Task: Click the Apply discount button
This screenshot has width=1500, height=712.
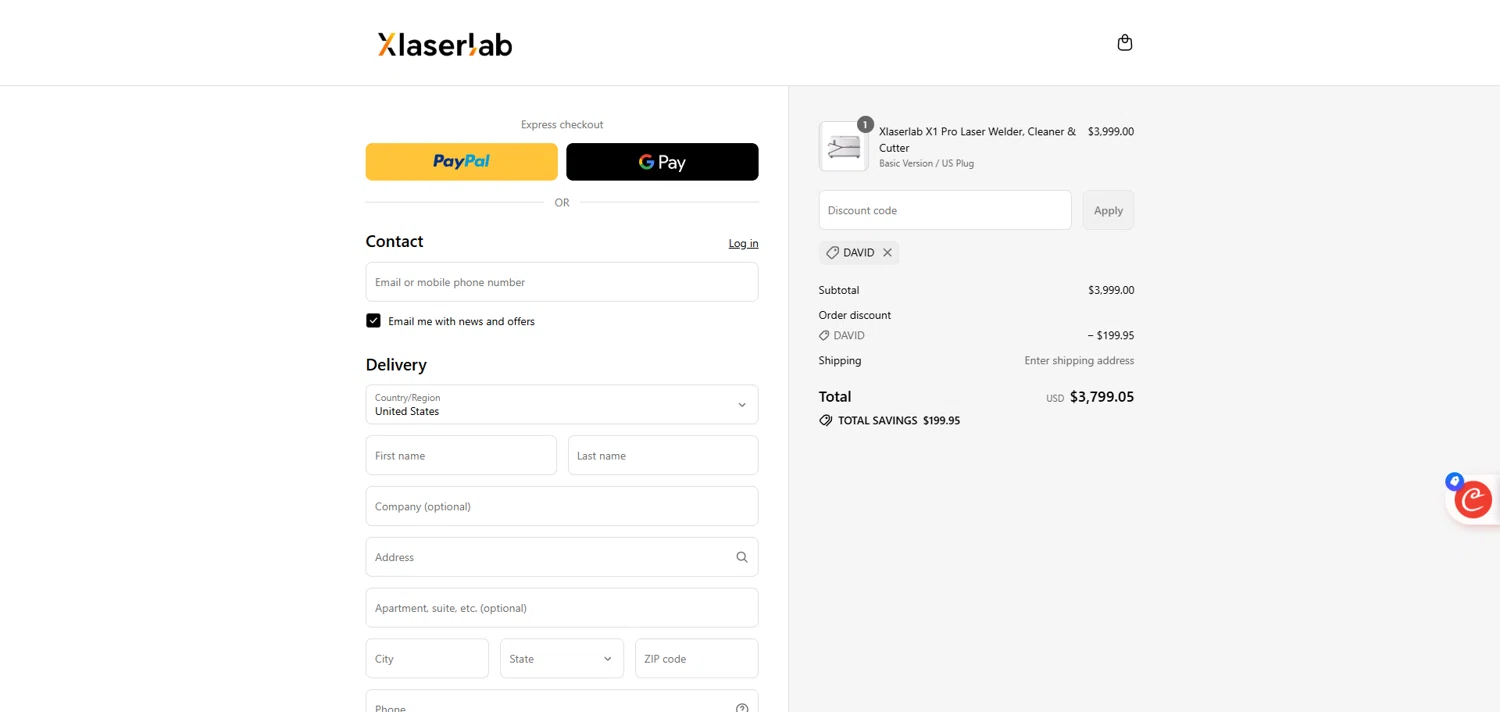Action: click(x=1108, y=210)
